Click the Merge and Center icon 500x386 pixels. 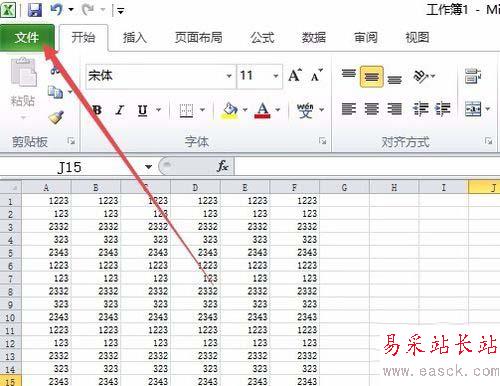coord(473,109)
